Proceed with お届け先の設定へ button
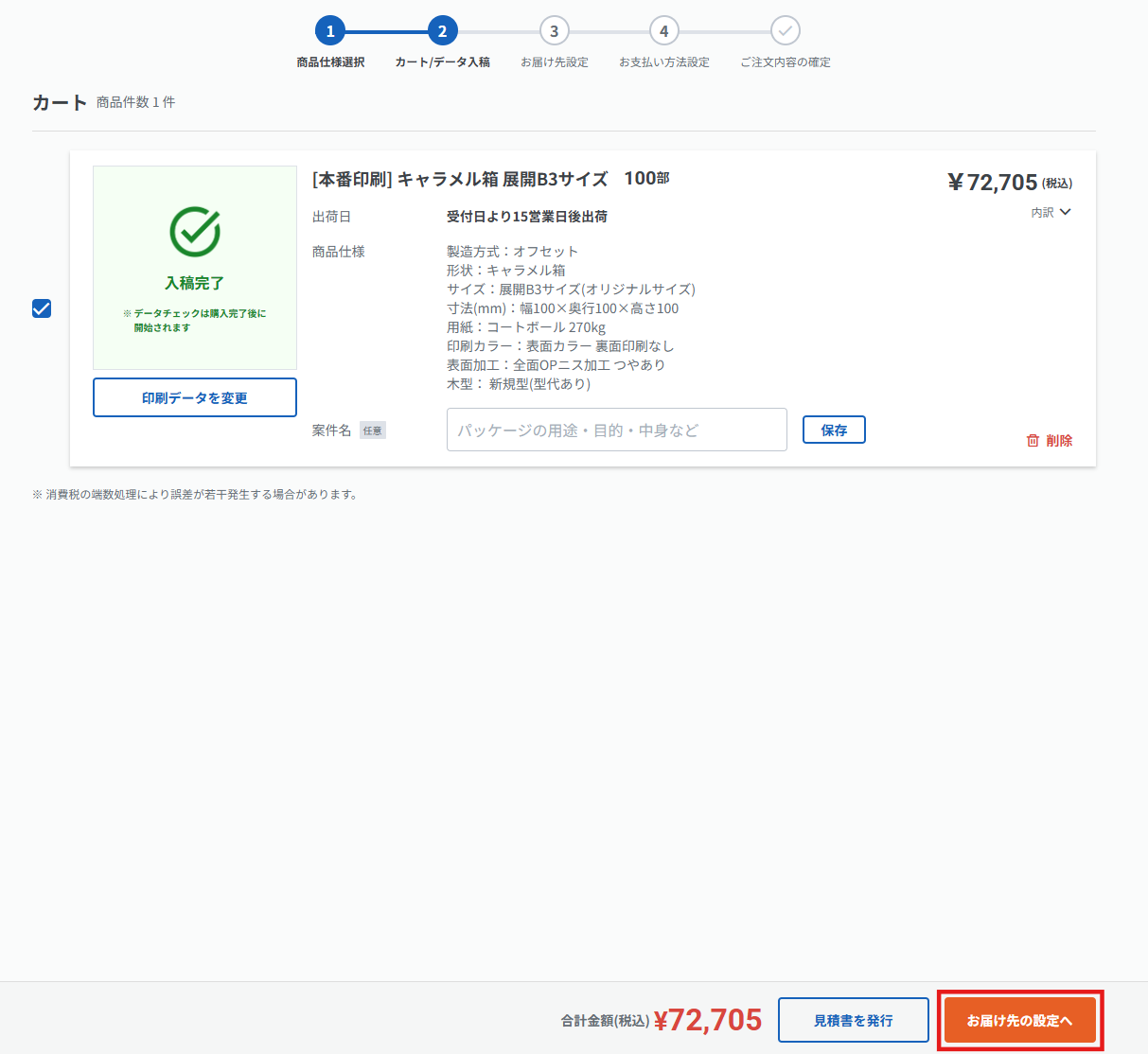The width and height of the screenshot is (1148, 1054). pyautogui.click(x=1020, y=1020)
